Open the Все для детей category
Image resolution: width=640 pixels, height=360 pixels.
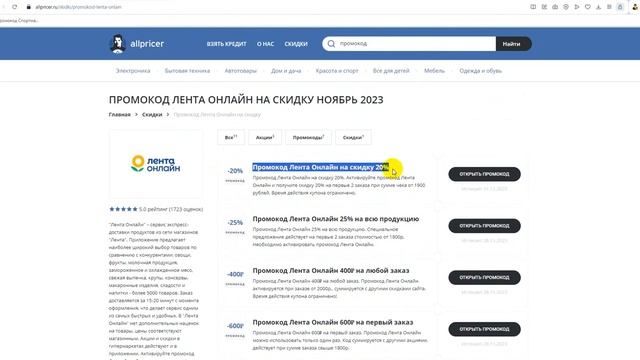tap(391, 71)
